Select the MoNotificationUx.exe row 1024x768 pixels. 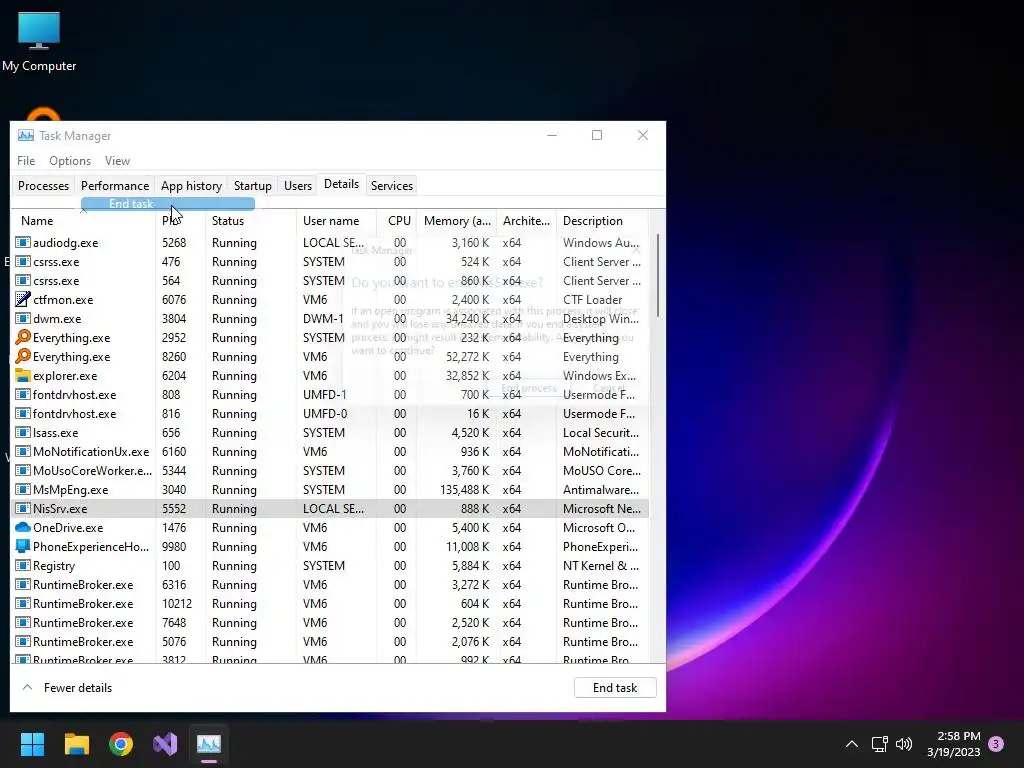point(330,452)
